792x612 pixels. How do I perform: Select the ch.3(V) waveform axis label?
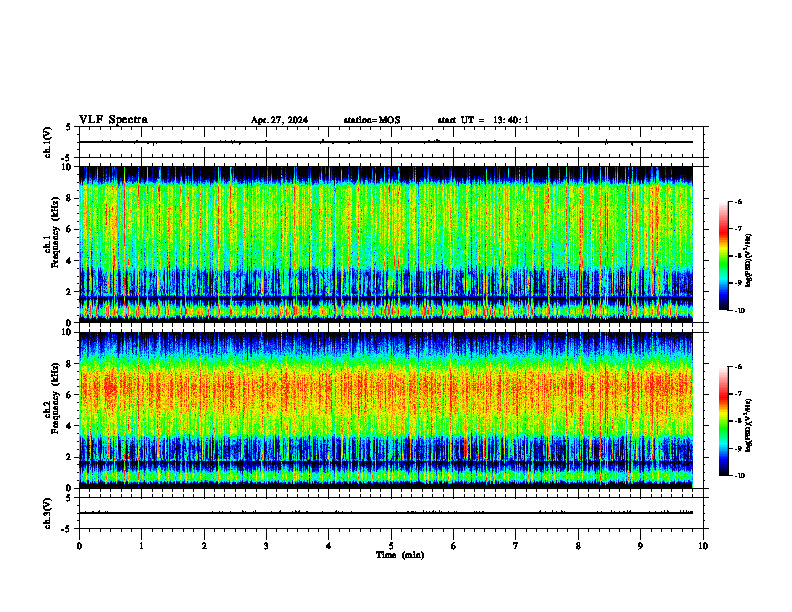click(x=48, y=513)
